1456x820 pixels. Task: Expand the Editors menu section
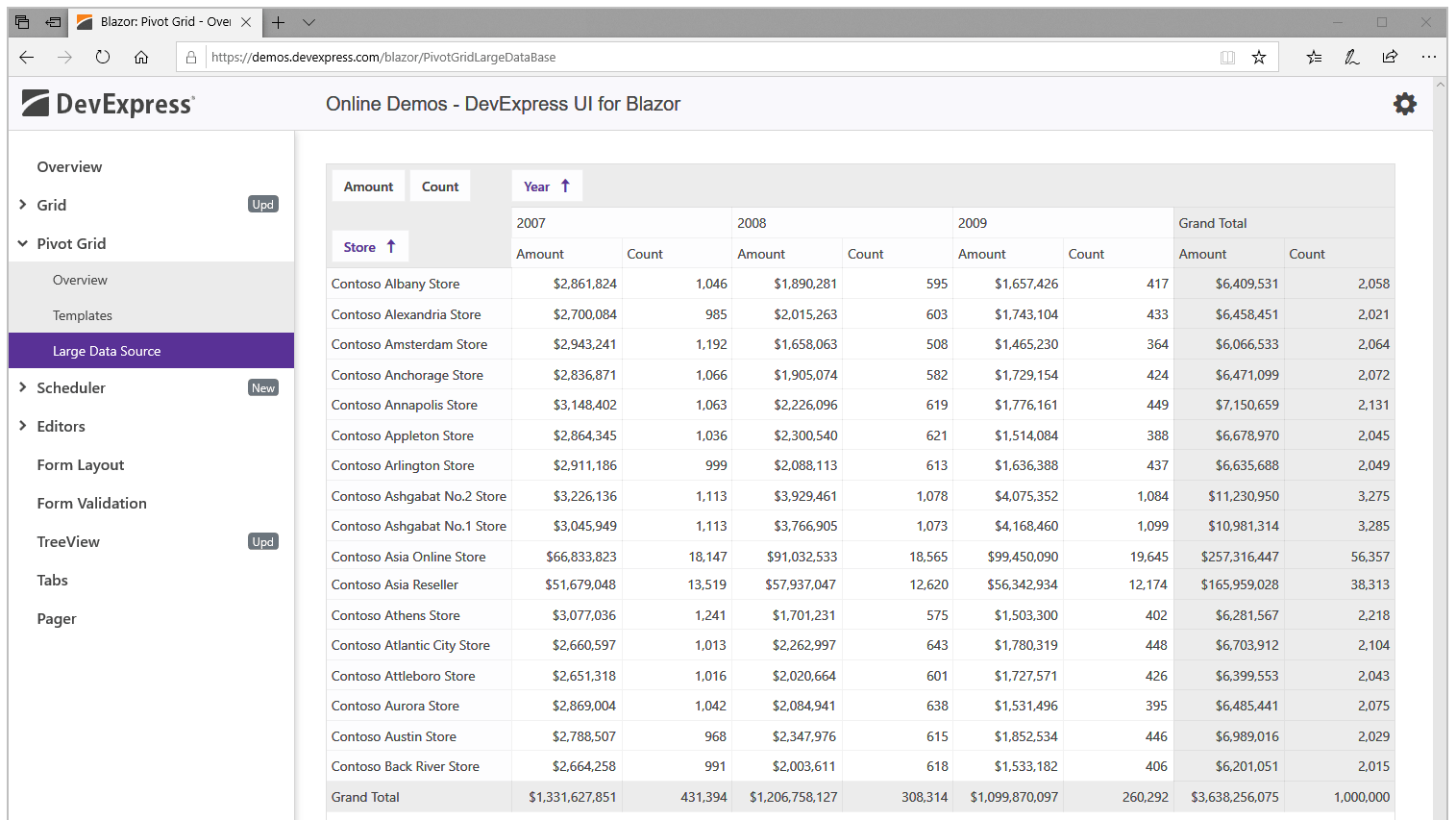[23, 426]
